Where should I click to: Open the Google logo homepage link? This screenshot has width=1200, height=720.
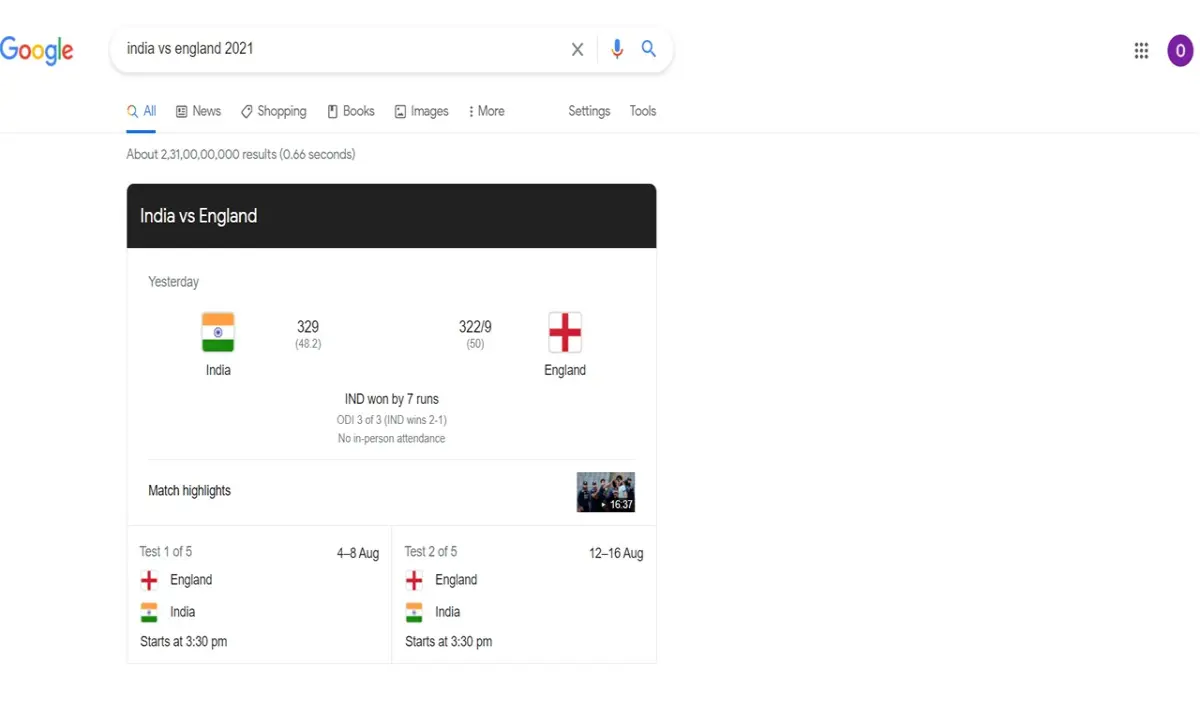pyautogui.click(x=36, y=50)
